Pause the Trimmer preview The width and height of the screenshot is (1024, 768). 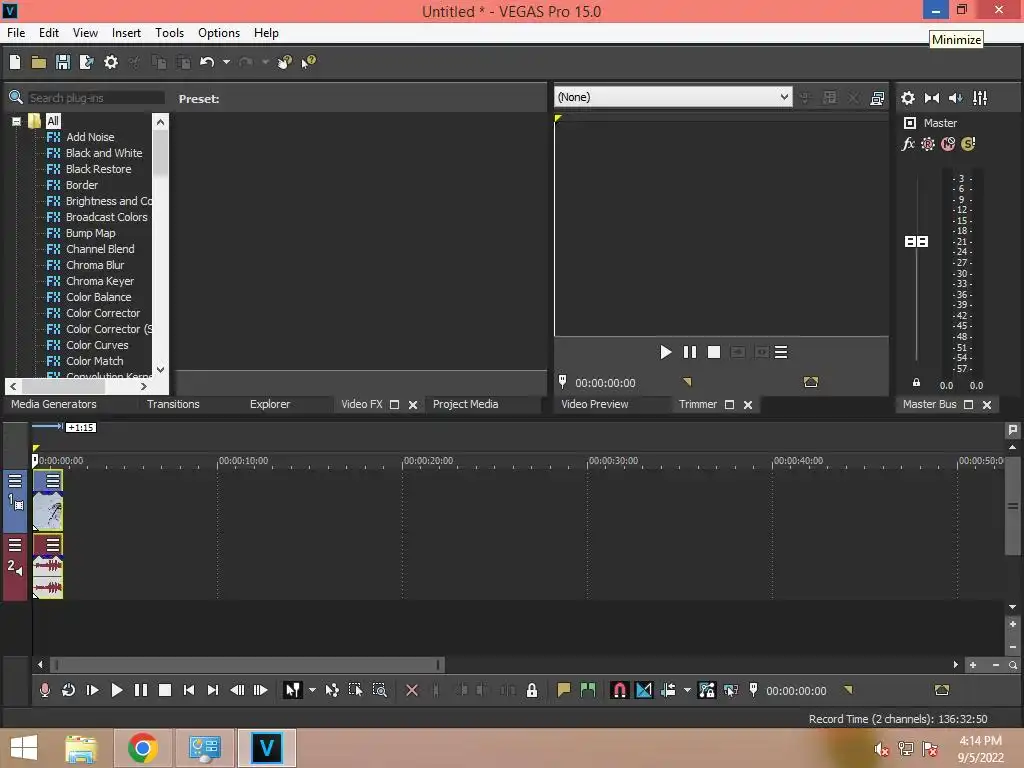pos(690,353)
